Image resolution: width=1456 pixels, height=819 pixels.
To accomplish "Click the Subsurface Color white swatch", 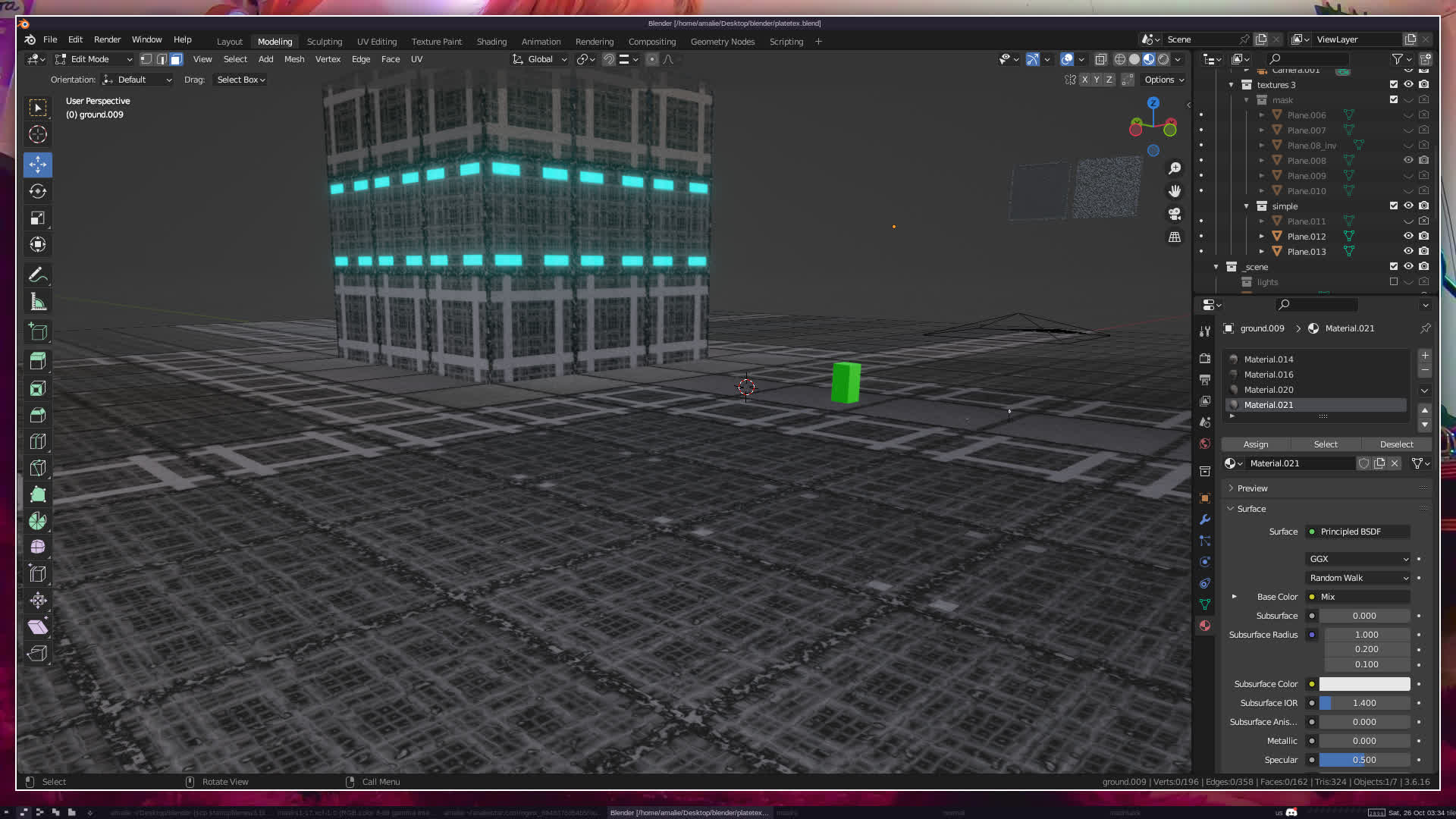I will pos(1363,684).
